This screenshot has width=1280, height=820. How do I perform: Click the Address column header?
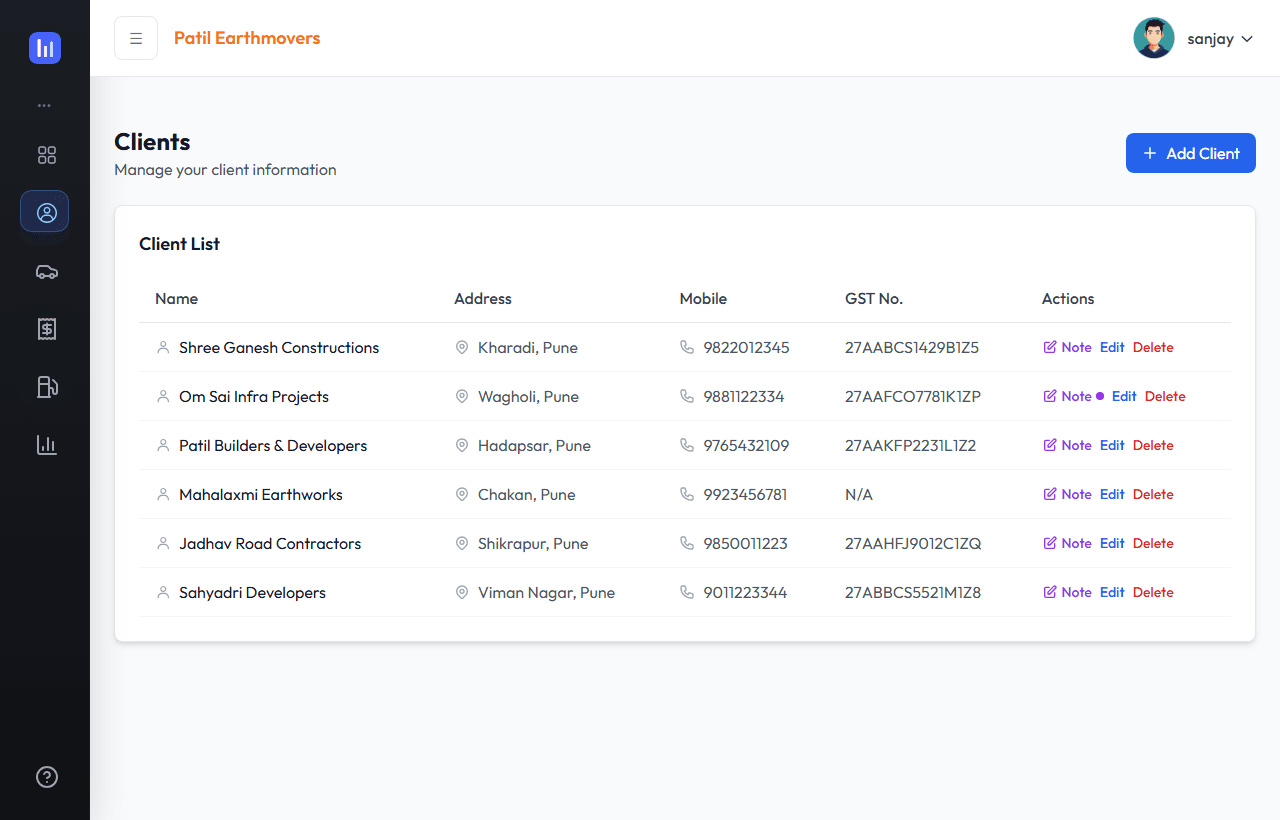pyautogui.click(x=483, y=298)
